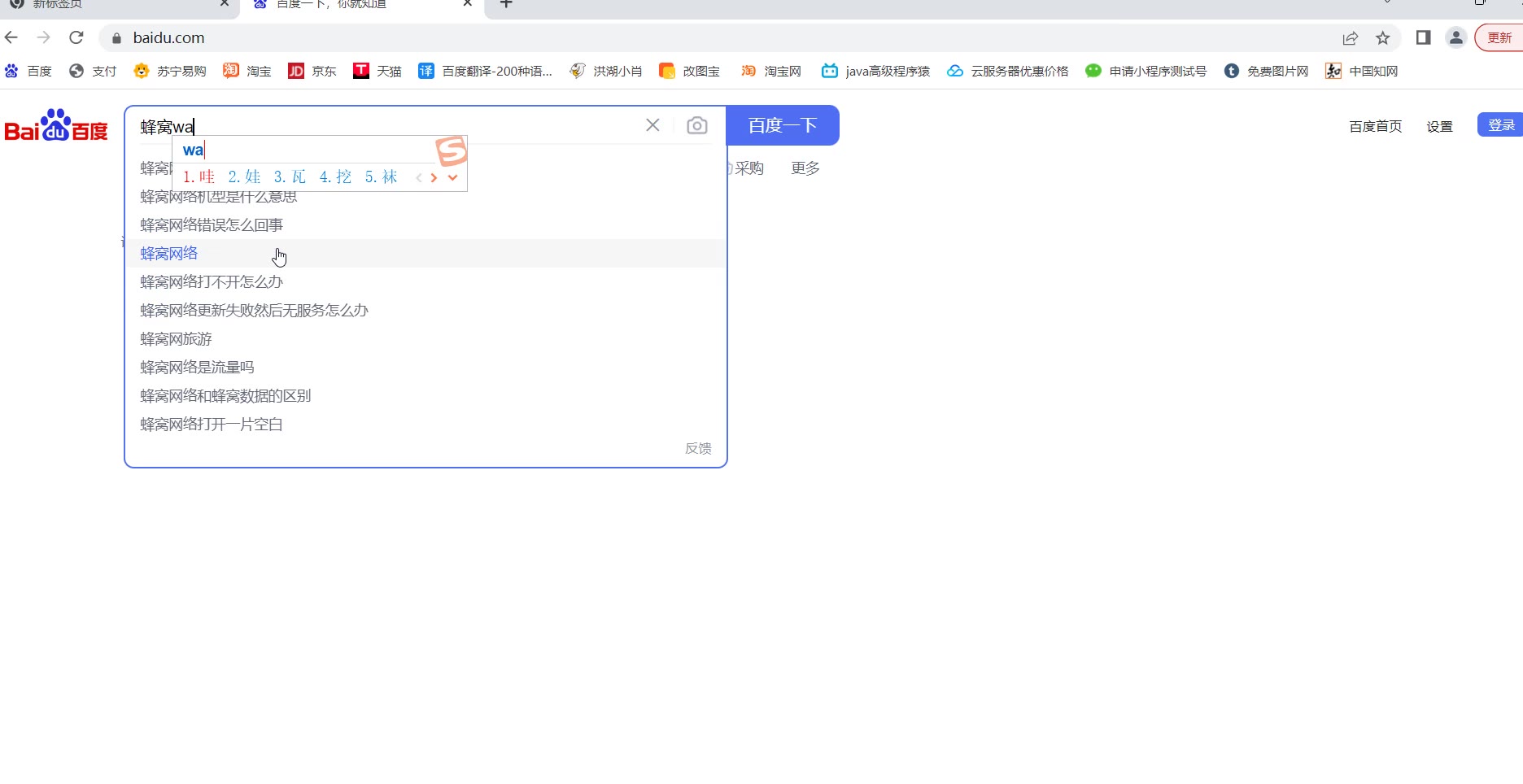Screen dimensions: 1523x784
Task: Click the share page icon in address bar
Action: click(1351, 38)
